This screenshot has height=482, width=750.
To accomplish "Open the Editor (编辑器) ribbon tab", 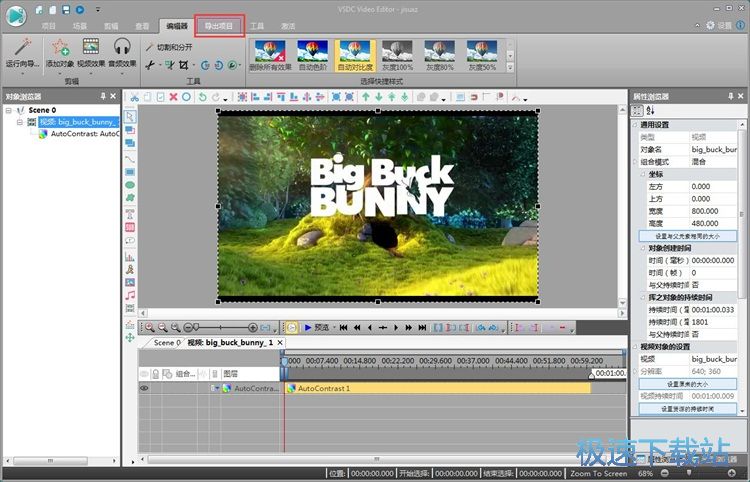I will click(x=176, y=26).
